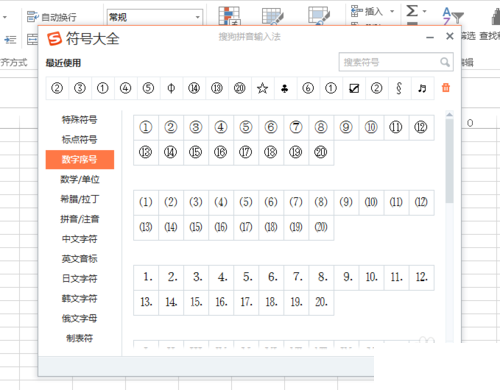Open the 中文字符 category
The image size is (500, 390).
tap(80, 239)
